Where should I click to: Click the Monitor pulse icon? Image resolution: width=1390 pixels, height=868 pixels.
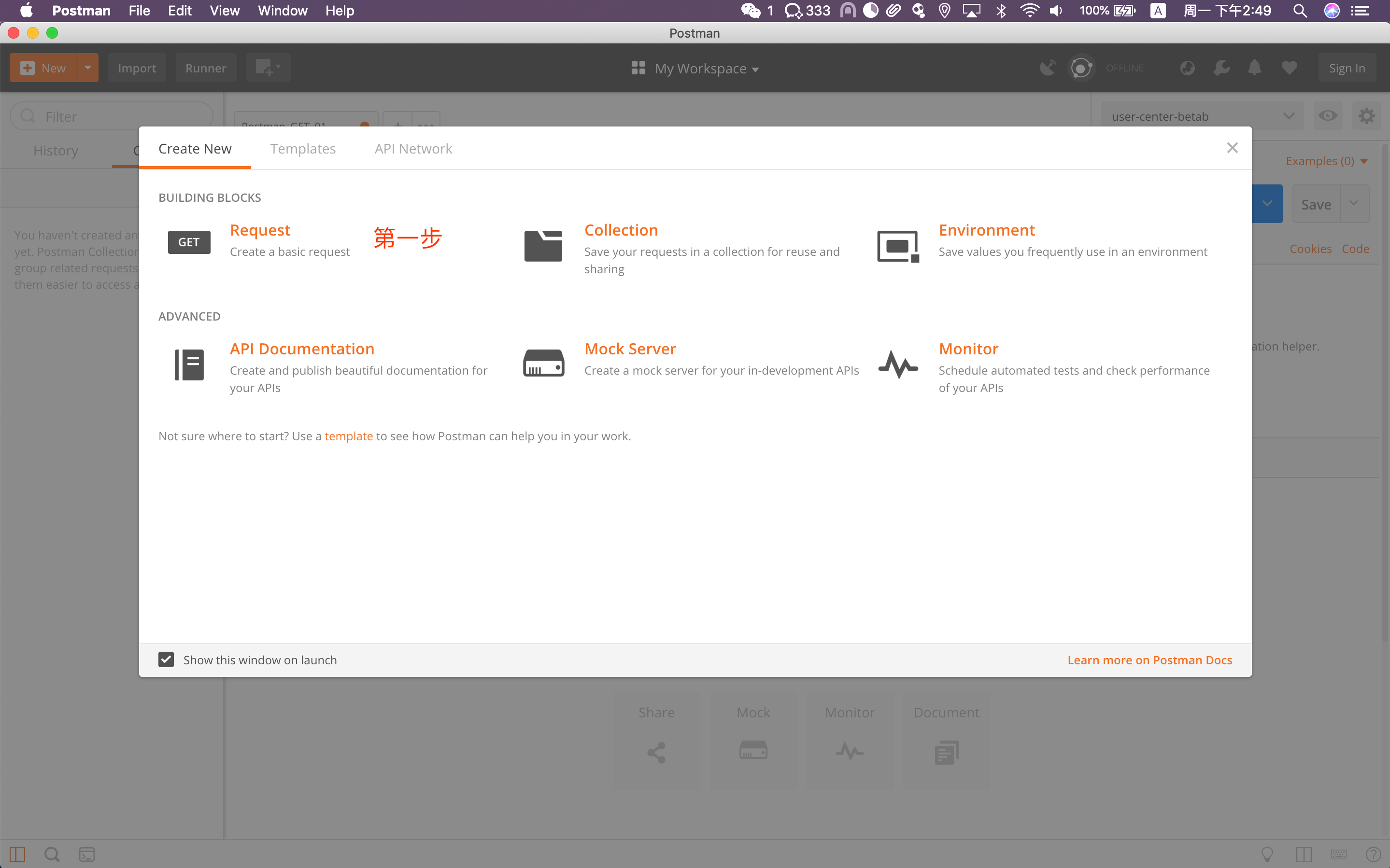point(898,364)
